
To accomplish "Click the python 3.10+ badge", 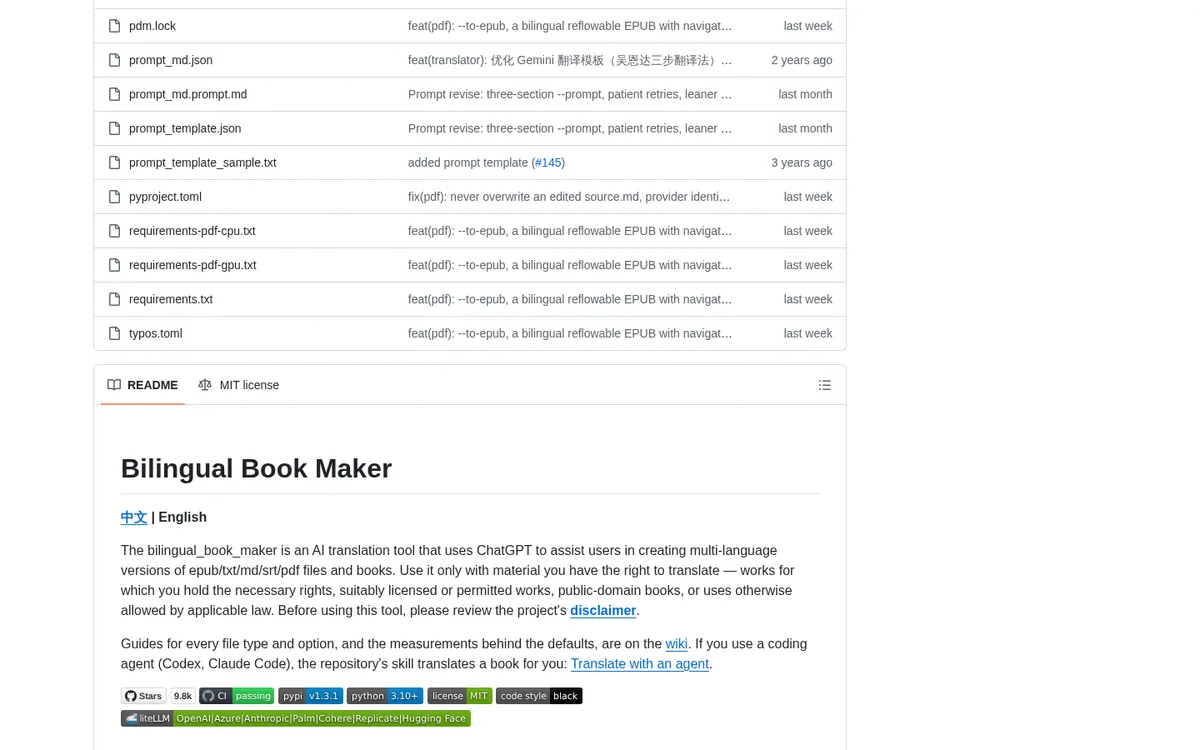I will pyautogui.click(x=385, y=696).
